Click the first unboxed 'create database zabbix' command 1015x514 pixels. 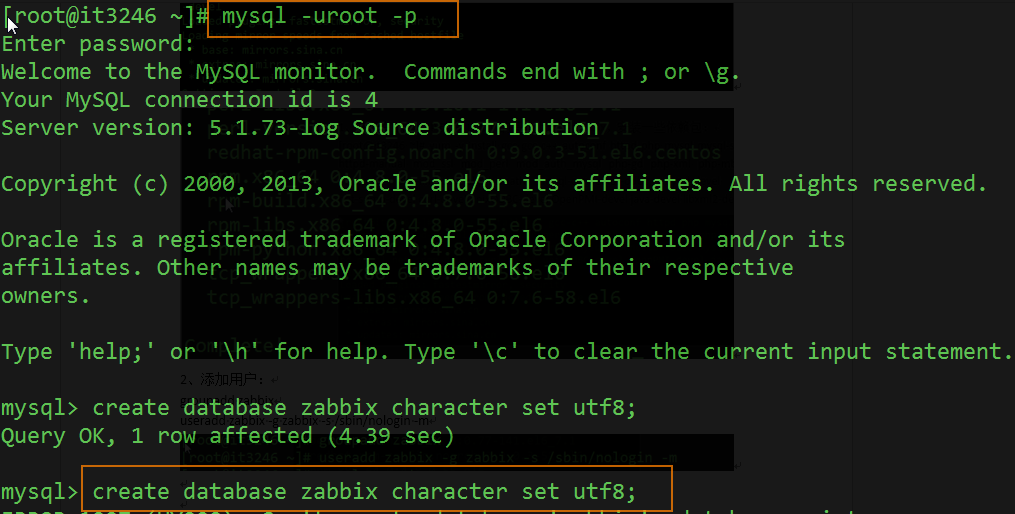[364, 408]
